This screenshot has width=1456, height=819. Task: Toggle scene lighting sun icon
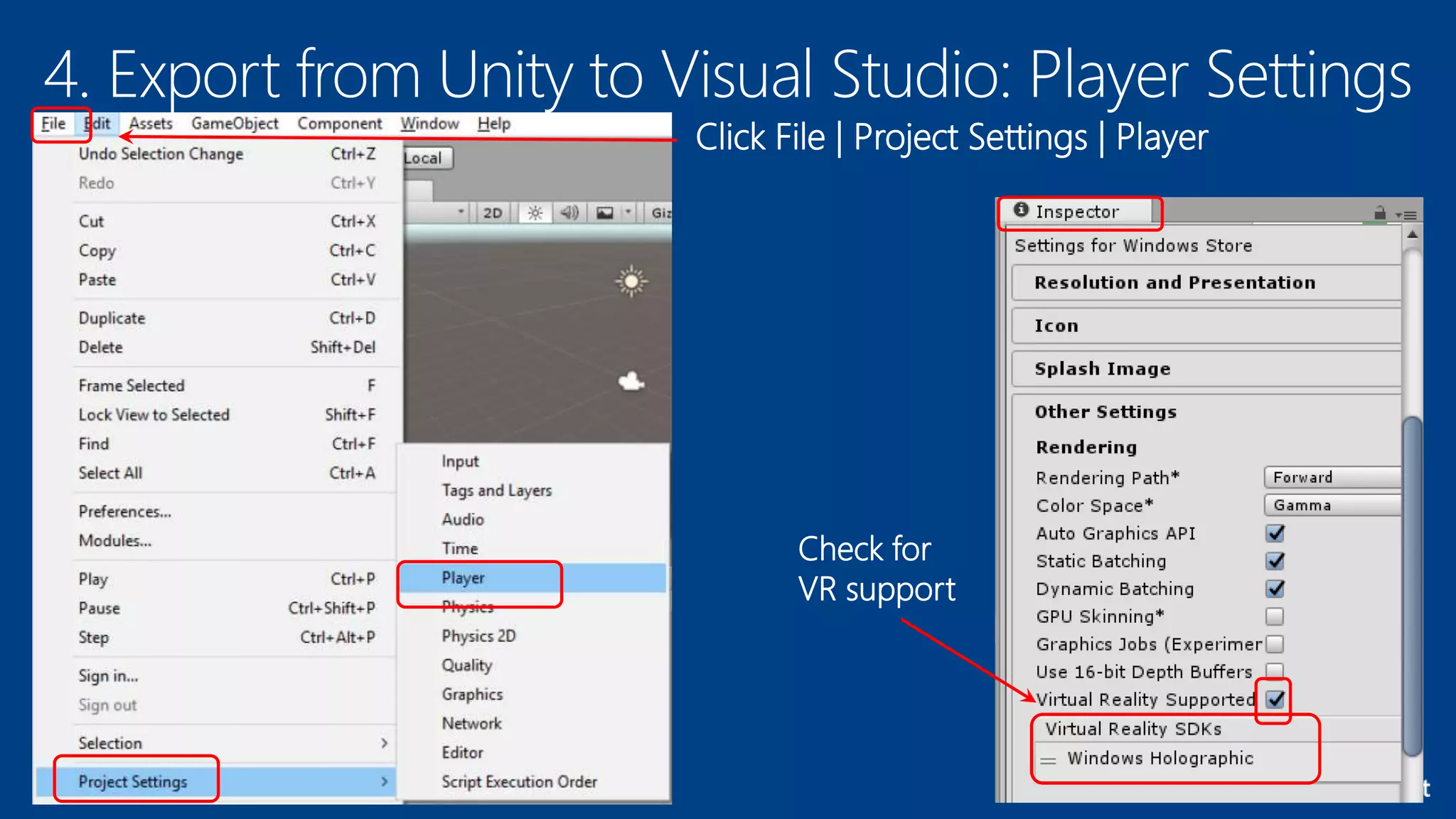[535, 213]
